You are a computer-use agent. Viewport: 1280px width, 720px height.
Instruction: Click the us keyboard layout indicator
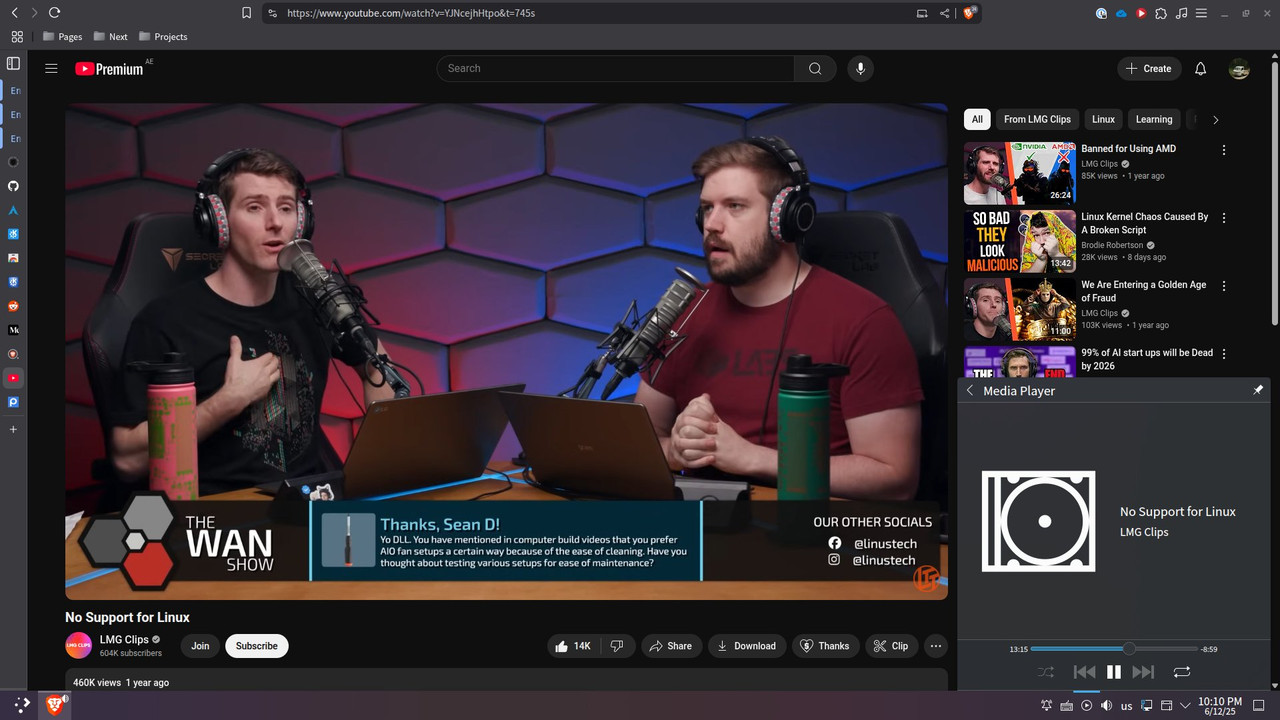coord(1127,706)
